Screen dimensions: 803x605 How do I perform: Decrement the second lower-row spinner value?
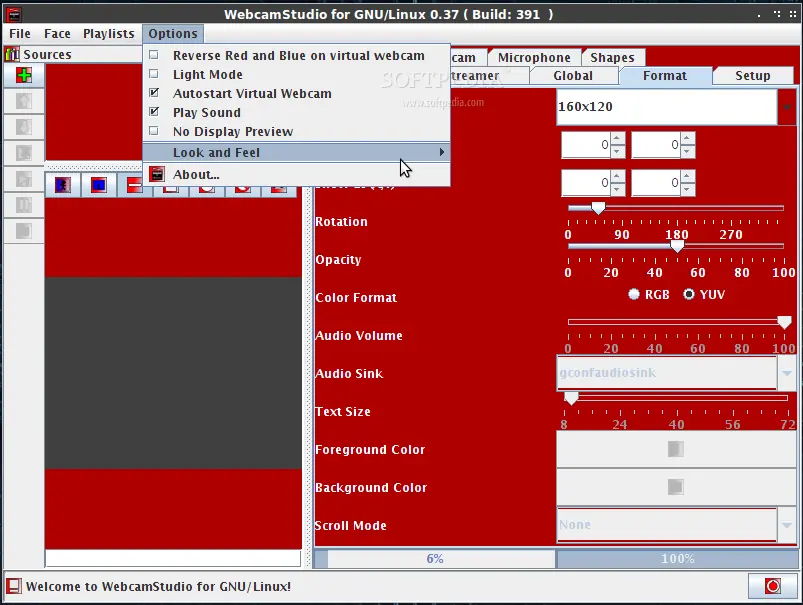[x=688, y=190]
